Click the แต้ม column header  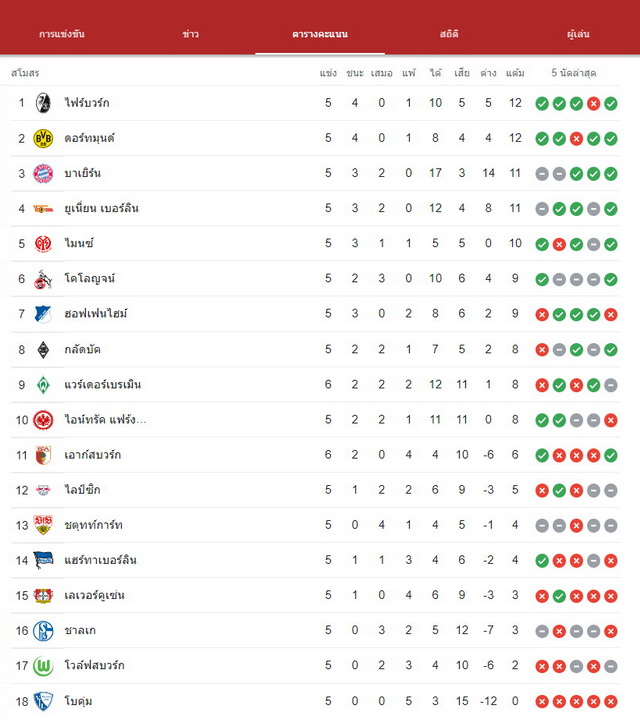(x=515, y=73)
